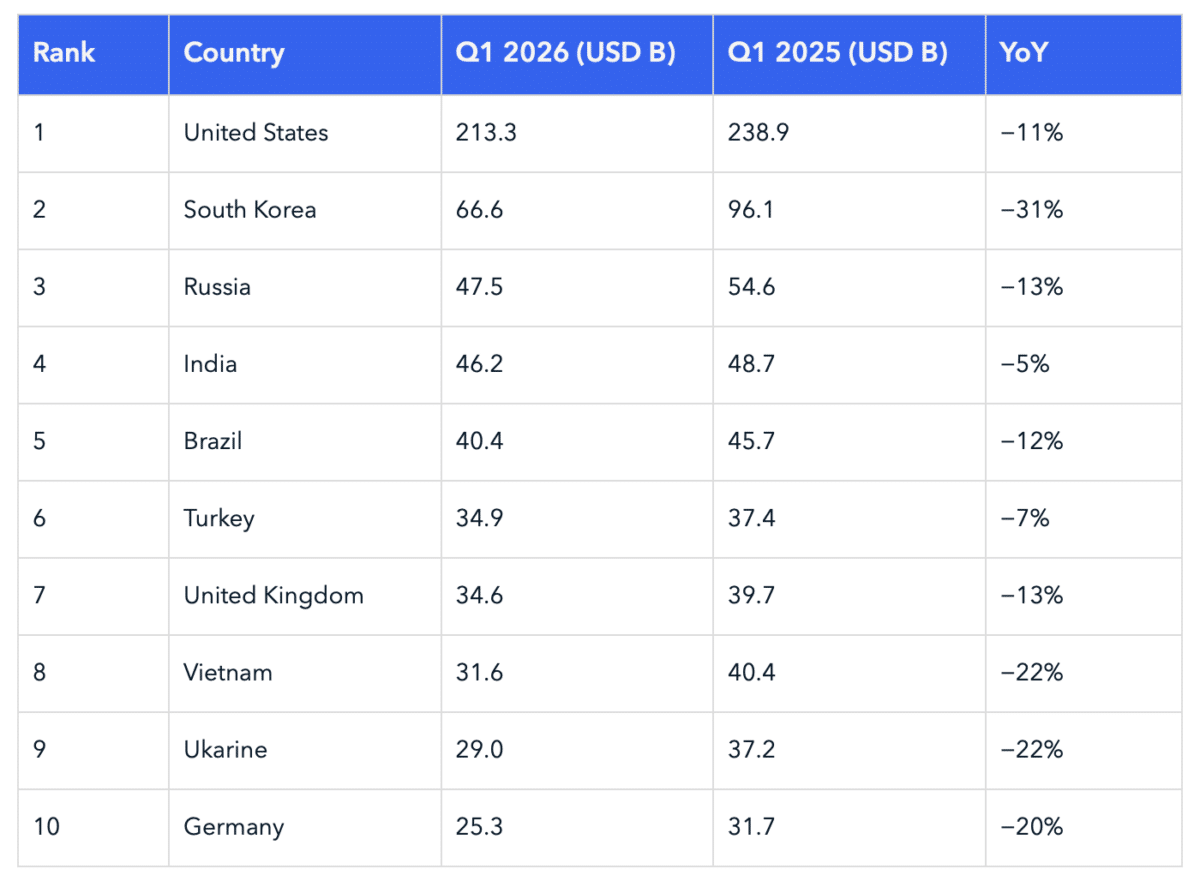1200x881 pixels.
Task: Select the rank 10 cell
Action: click(x=46, y=827)
